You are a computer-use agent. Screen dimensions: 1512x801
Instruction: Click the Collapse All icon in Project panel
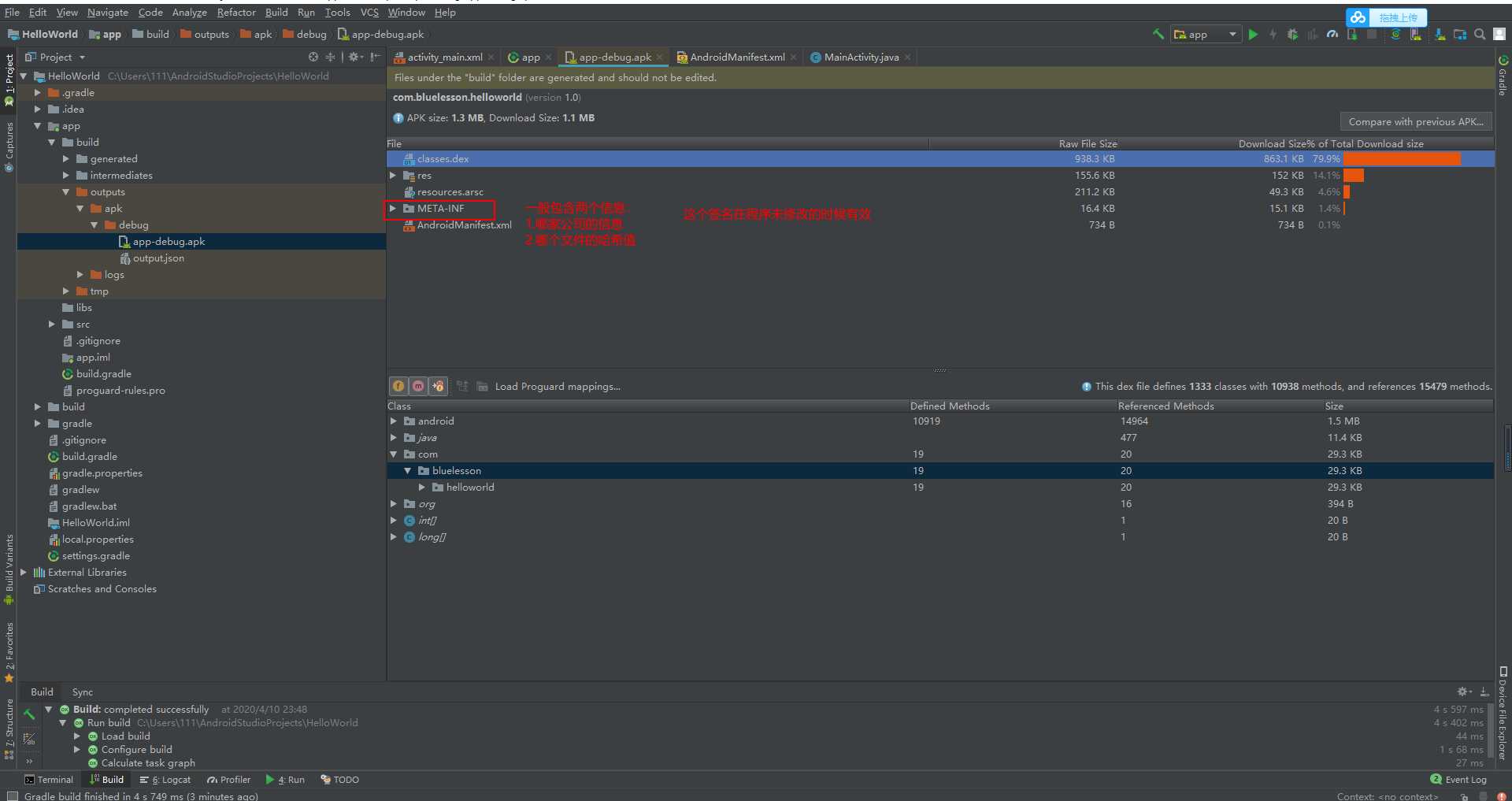click(330, 57)
